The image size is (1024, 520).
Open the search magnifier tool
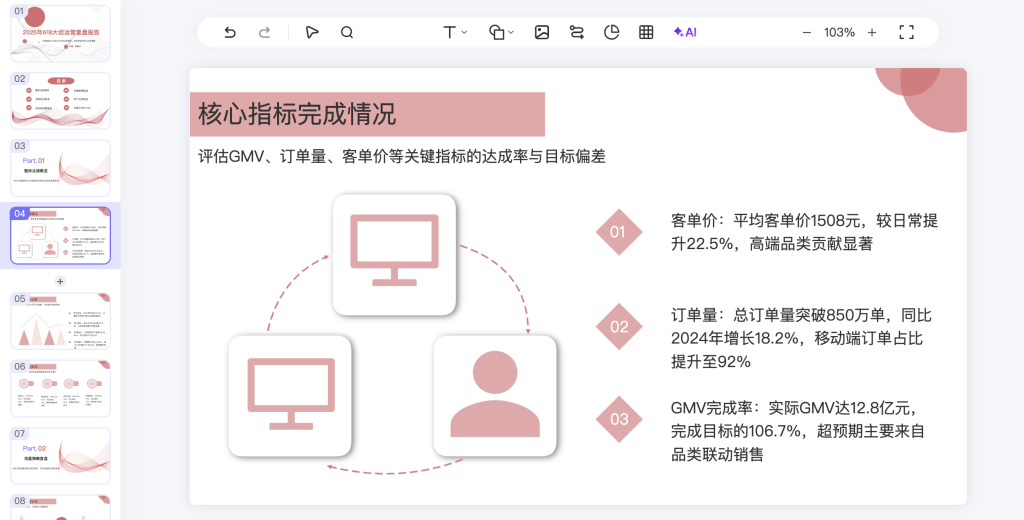[x=347, y=32]
